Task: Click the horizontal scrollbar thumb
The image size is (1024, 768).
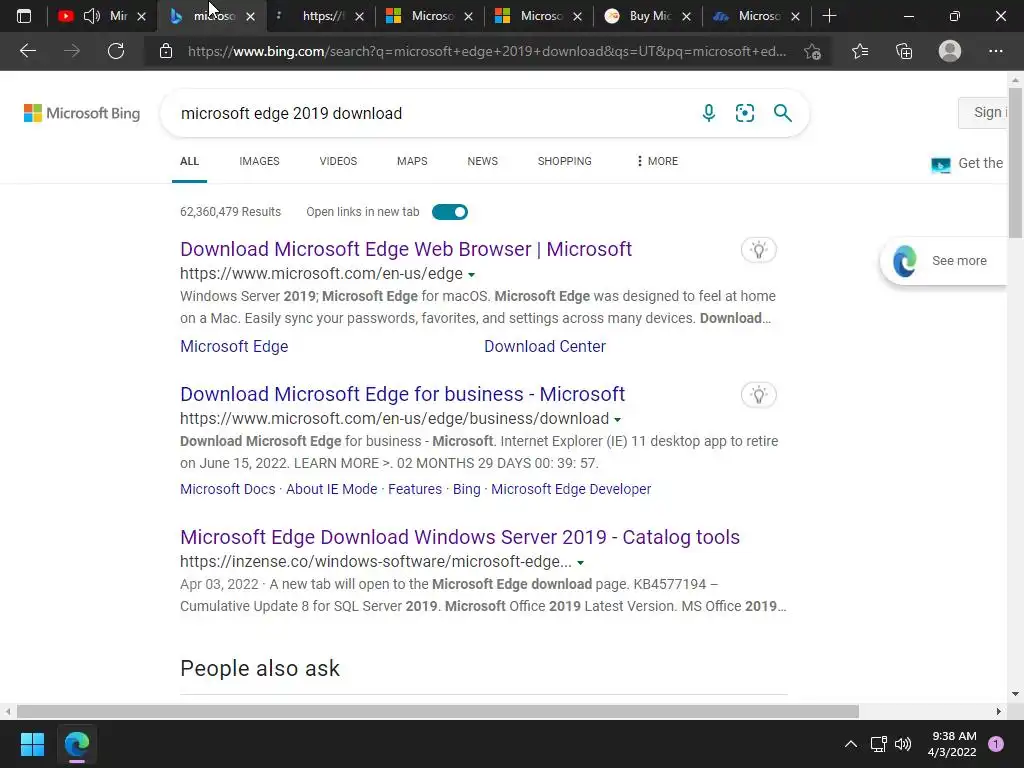Action: point(438,711)
